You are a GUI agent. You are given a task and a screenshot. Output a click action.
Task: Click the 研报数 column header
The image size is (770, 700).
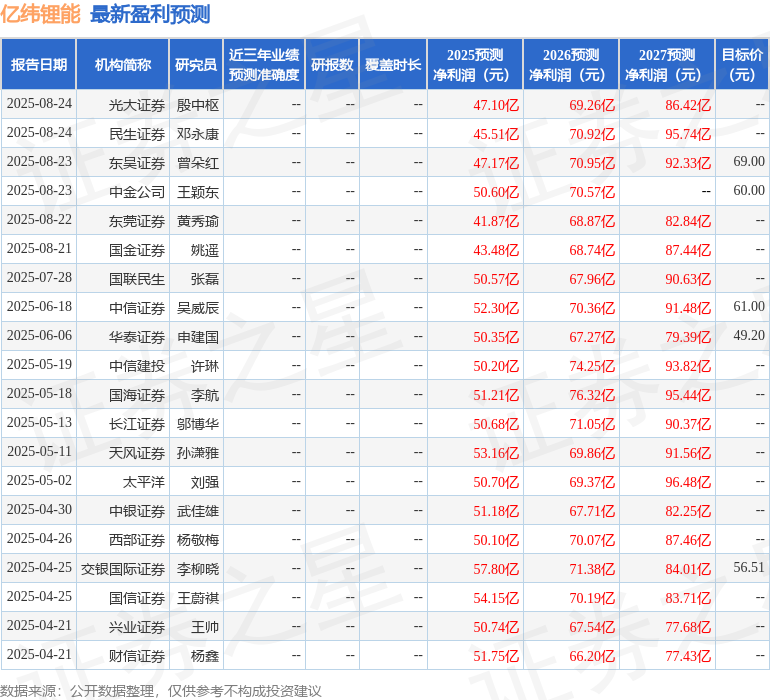tap(332, 64)
